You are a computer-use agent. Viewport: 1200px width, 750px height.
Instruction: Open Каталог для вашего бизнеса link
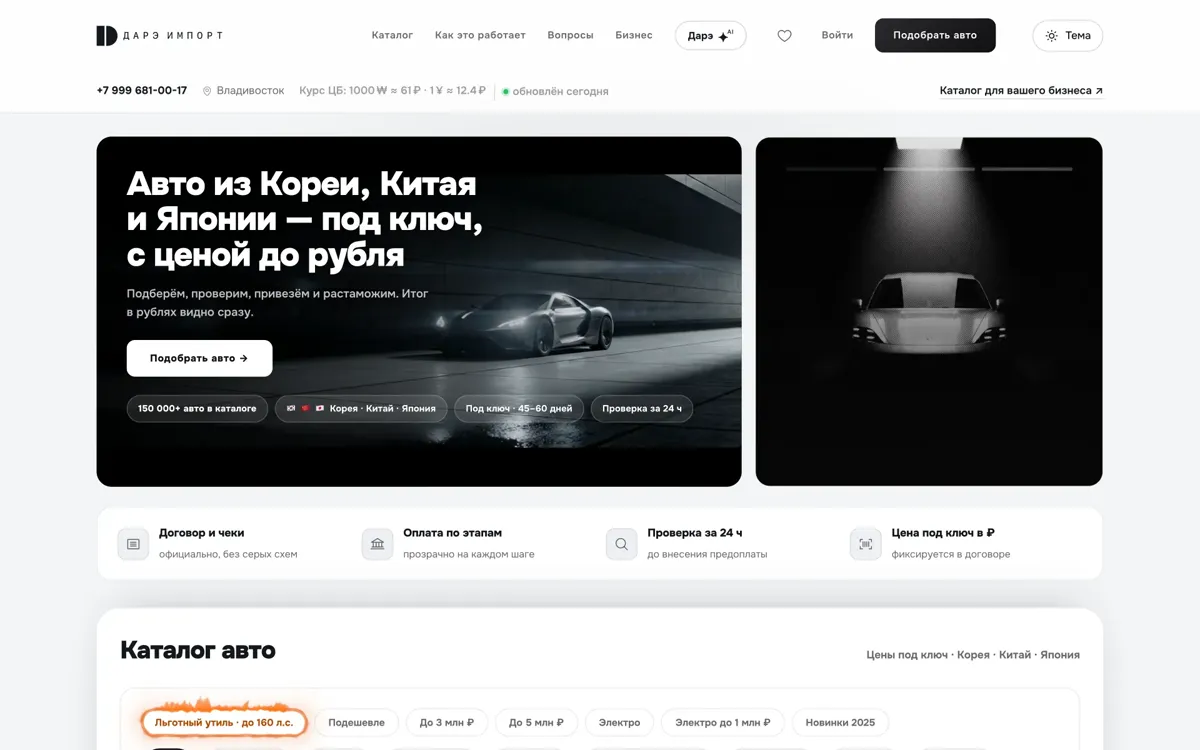(x=1021, y=90)
